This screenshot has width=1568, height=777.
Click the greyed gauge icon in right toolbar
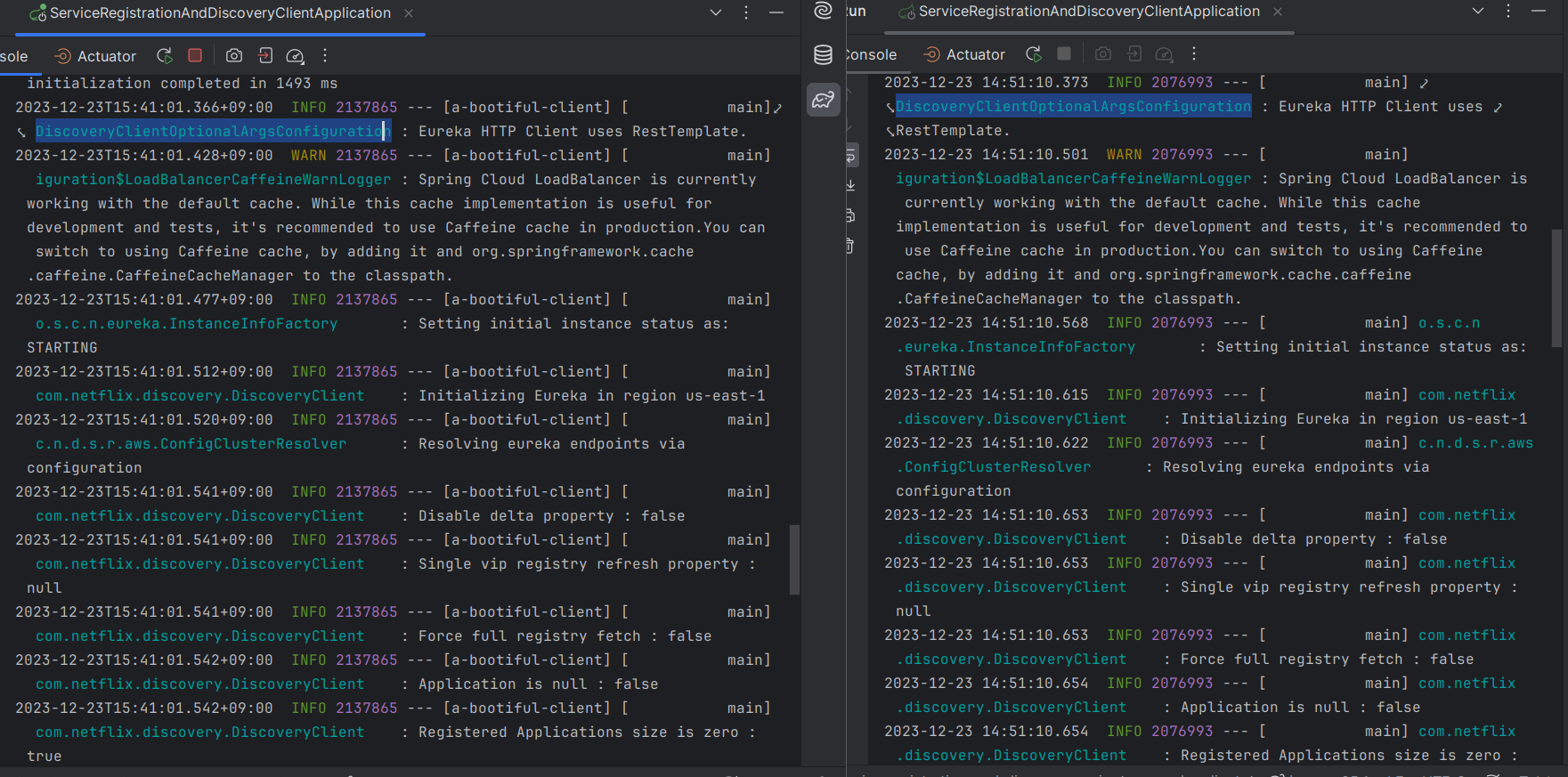1164,54
